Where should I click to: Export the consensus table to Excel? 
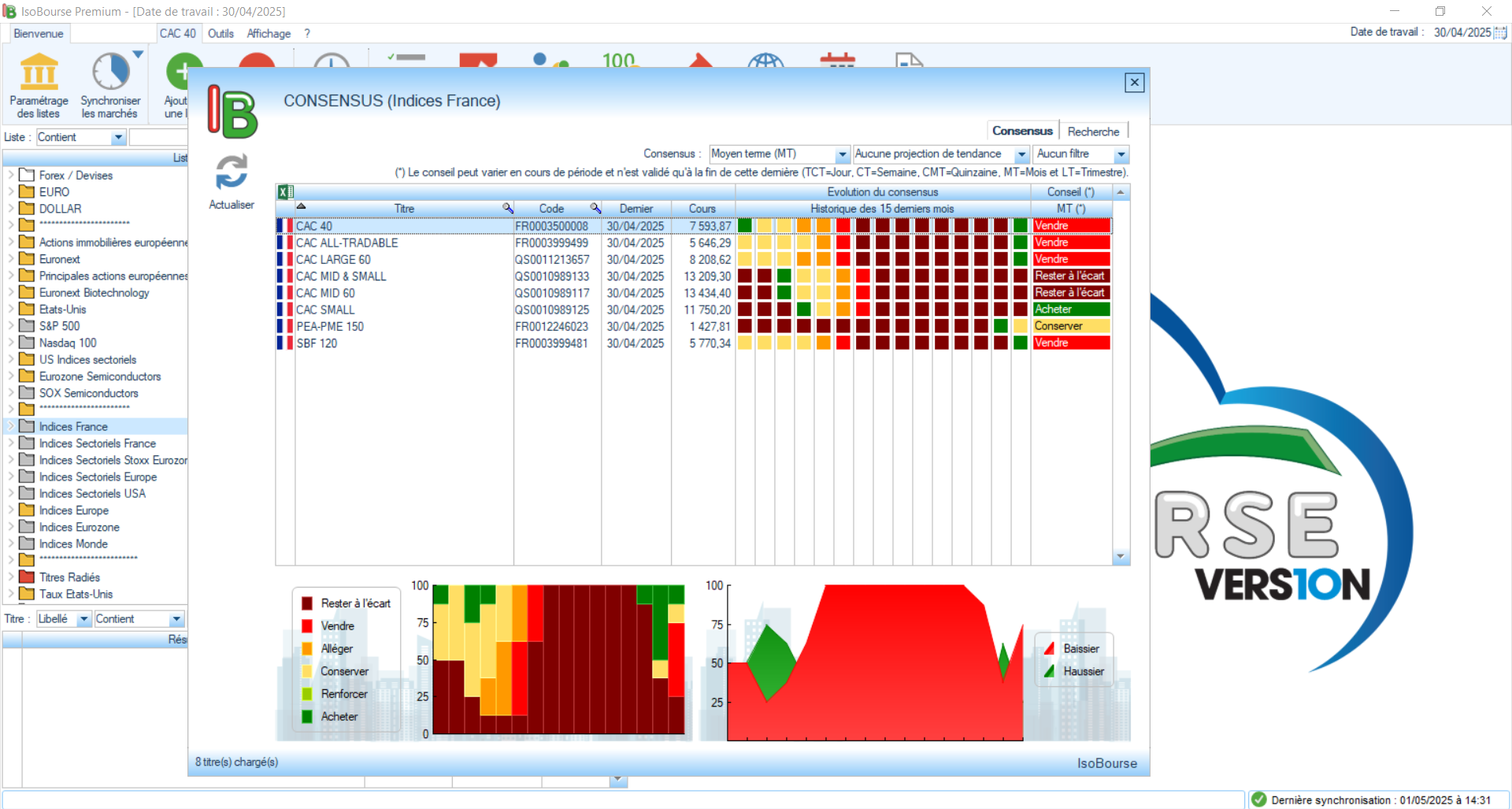285,191
